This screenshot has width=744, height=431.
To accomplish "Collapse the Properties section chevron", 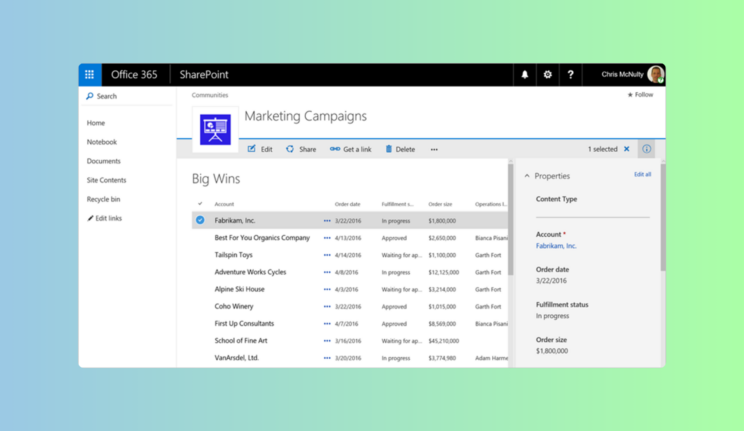I will (x=527, y=176).
